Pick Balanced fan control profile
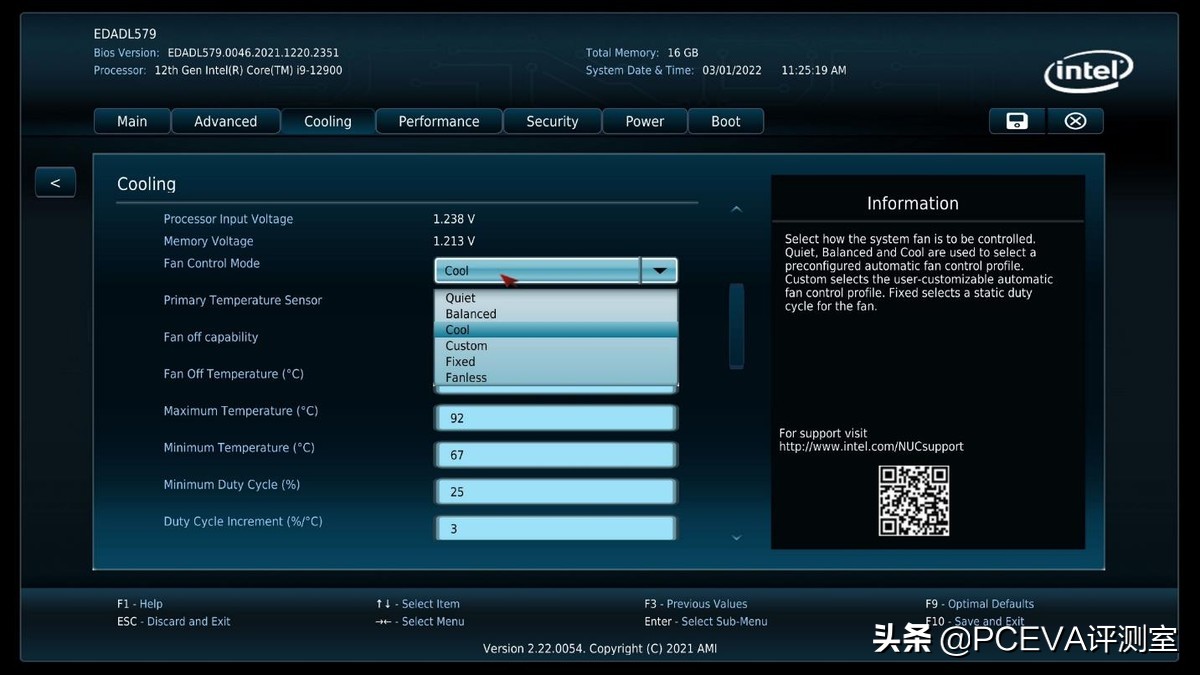 coord(471,314)
